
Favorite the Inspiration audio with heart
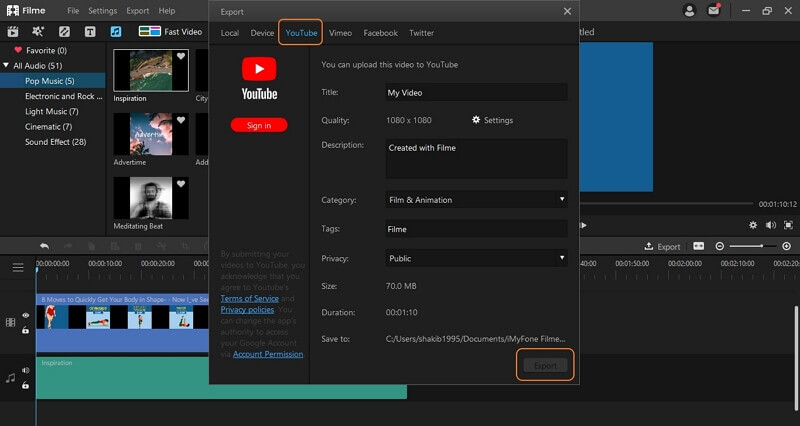pyautogui.click(x=181, y=56)
